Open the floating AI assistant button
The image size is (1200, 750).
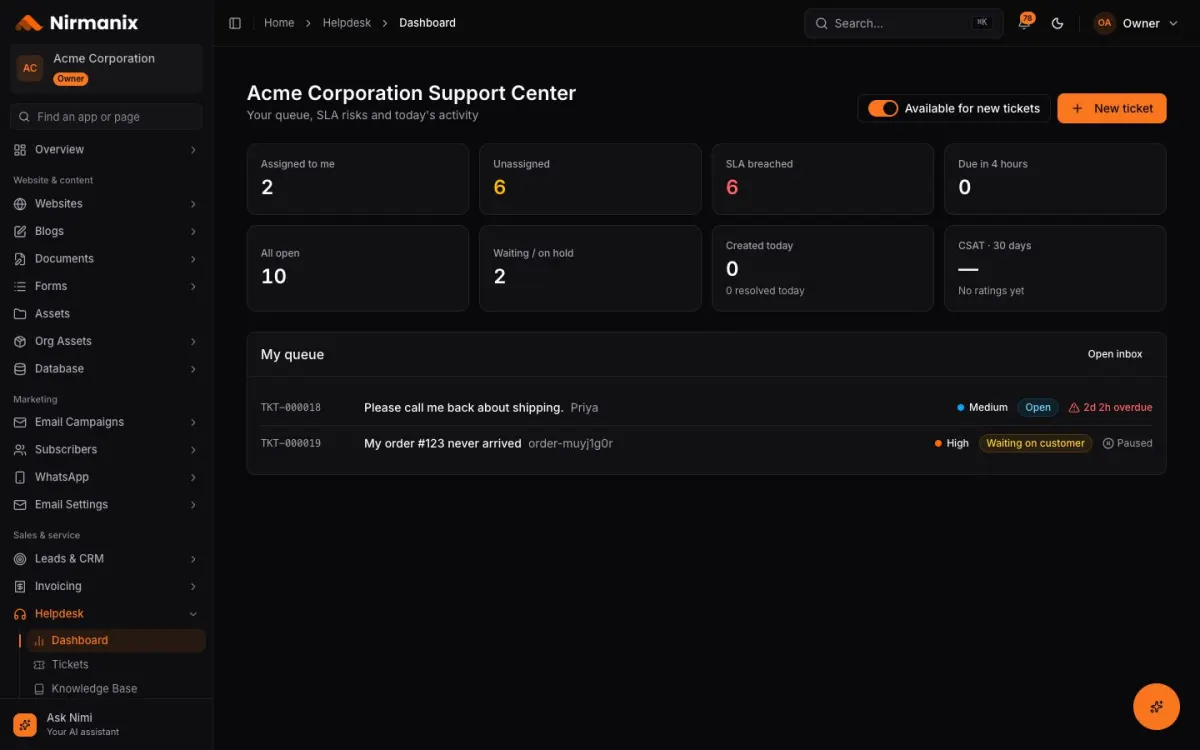[1156, 707]
